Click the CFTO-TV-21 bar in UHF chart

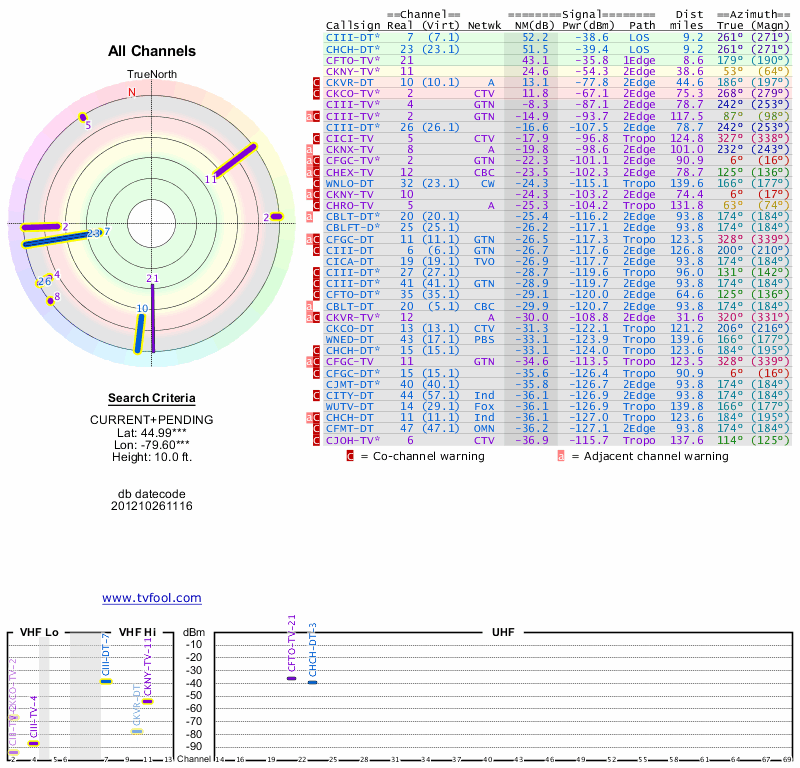[x=291, y=678]
